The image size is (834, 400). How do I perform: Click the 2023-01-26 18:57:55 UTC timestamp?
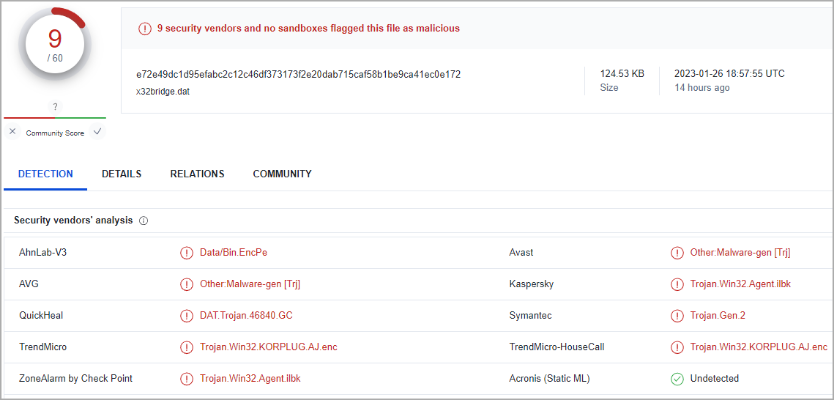728,74
